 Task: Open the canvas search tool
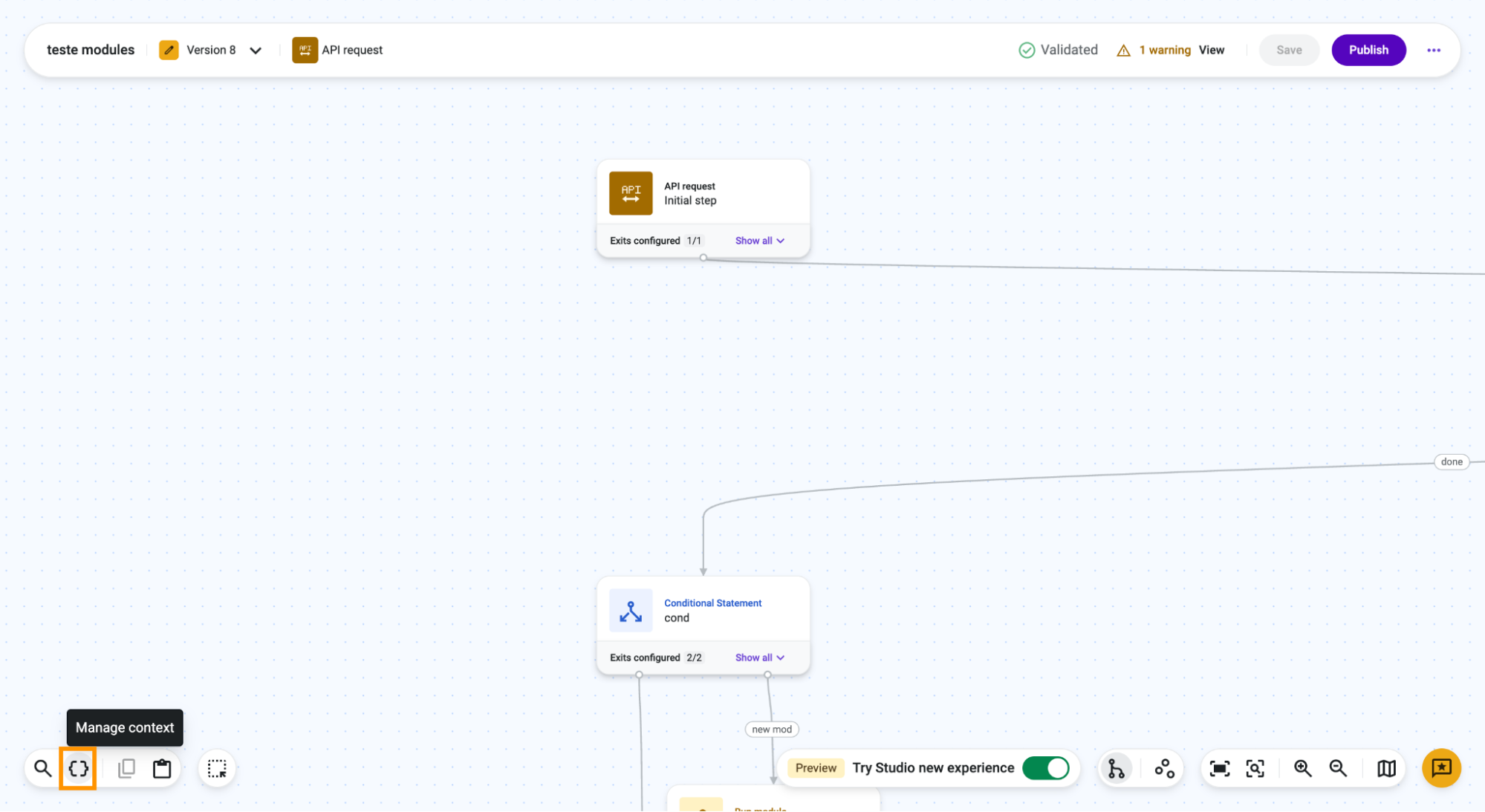[43, 768]
